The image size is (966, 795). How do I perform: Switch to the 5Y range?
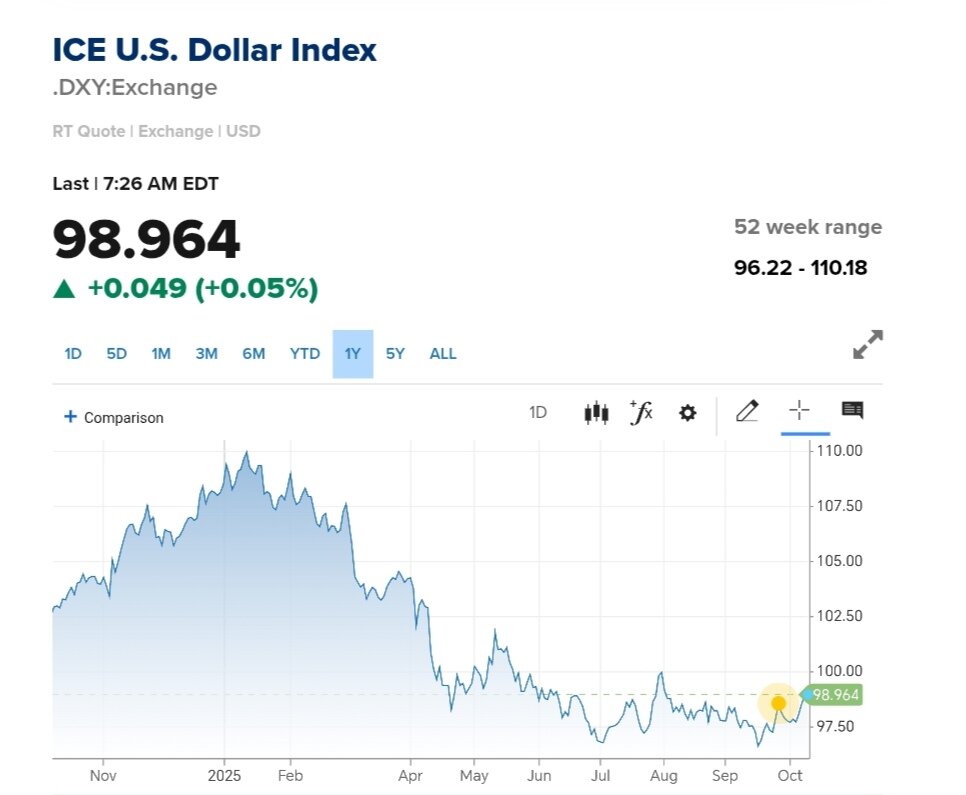(396, 354)
